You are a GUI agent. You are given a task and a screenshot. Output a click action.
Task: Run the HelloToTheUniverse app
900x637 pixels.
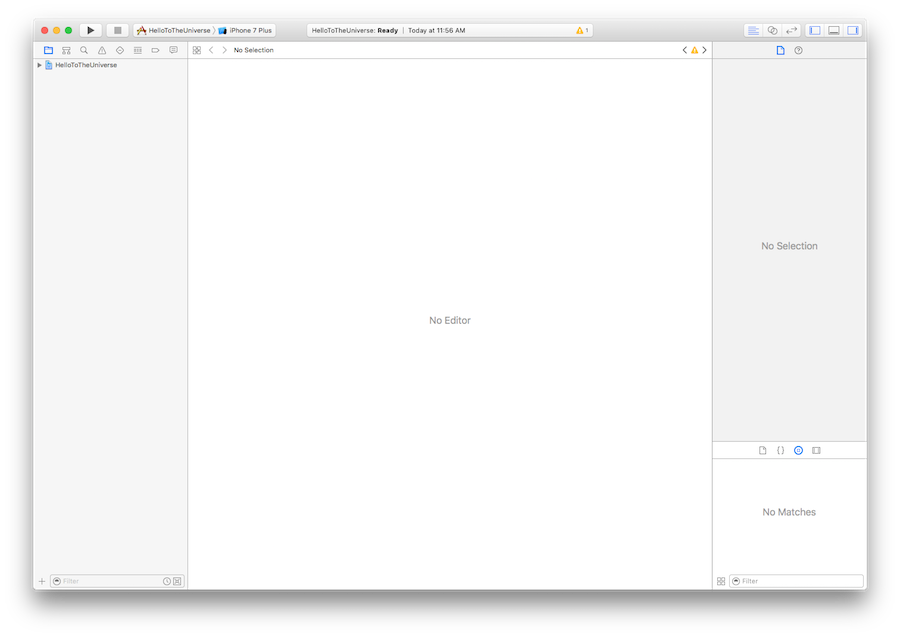point(90,30)
